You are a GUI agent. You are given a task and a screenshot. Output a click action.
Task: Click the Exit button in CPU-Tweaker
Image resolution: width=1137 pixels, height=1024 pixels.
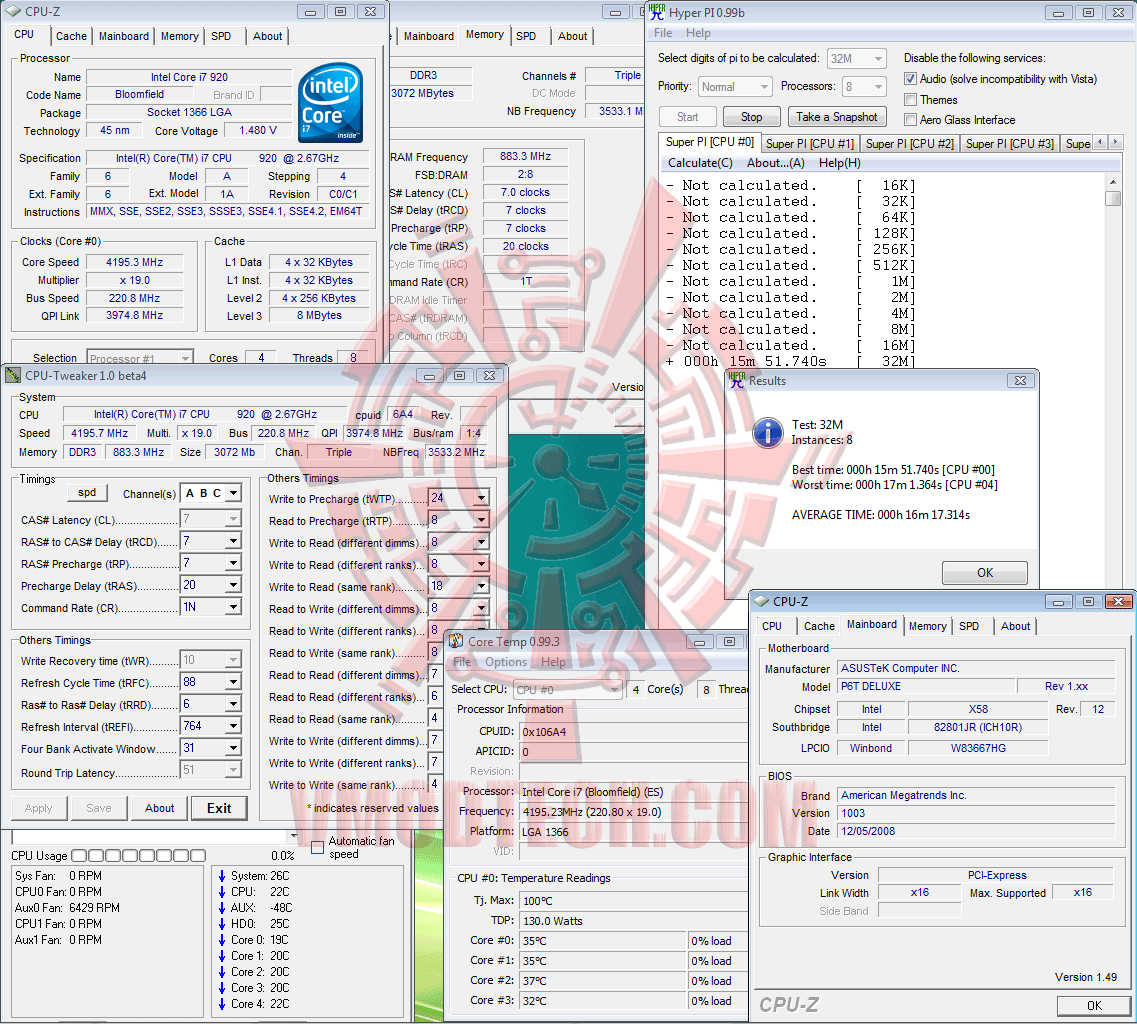coord(219,808)
